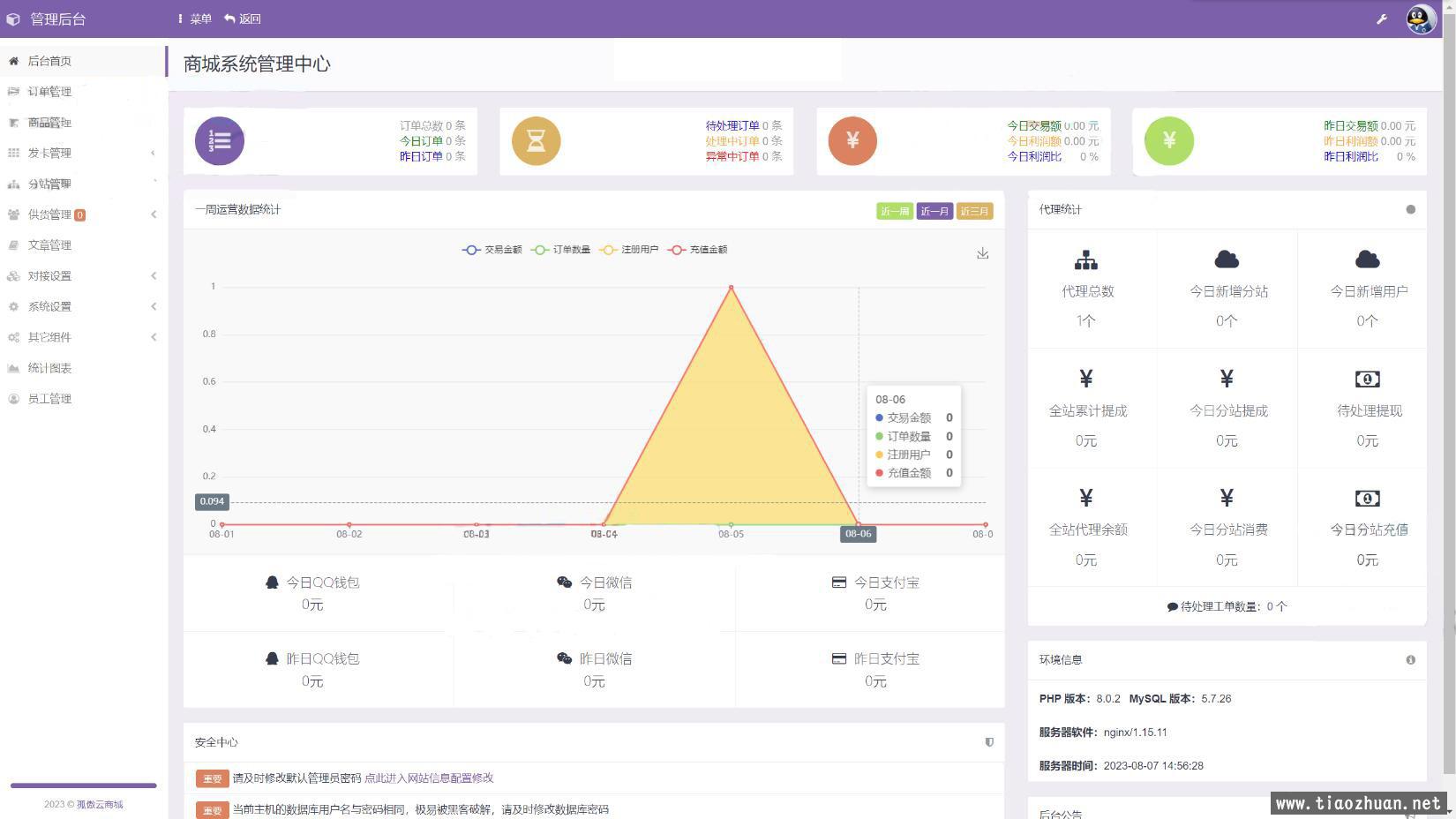Screen dimensions: 1456x819
Task: Click the shield icon in 安全中心 header
Action: tap(989, 742)
